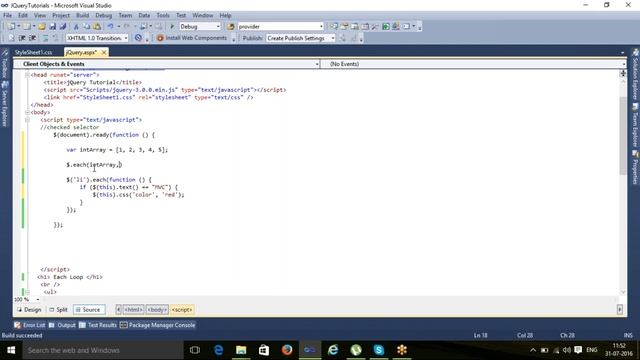Open Skype from the taskbar
Image resolution: width=640 pixels, height=360 pixels.
379,350
